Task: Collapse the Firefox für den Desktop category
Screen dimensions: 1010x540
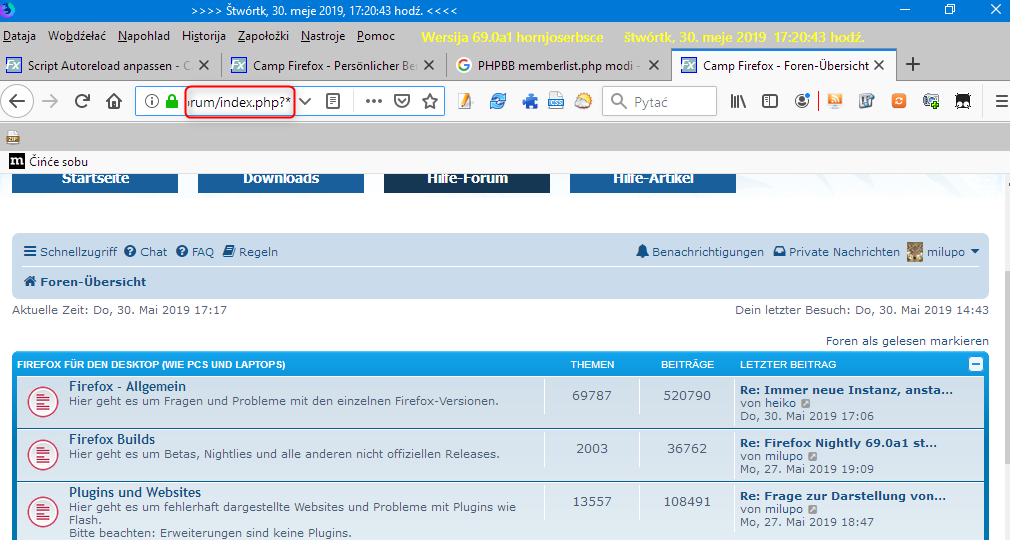Action: pyautogui.click(x=975, y=365)
